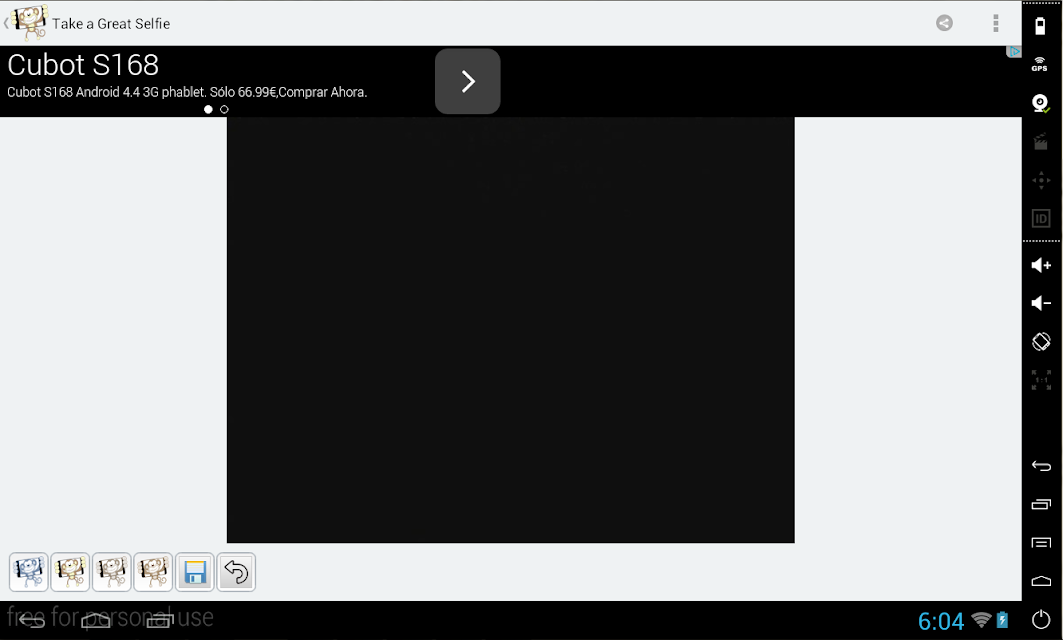Open the Genymotion screen capture clapperboard
The height and width of the screenshot is (640, 1063).
tap(1041, 142)
